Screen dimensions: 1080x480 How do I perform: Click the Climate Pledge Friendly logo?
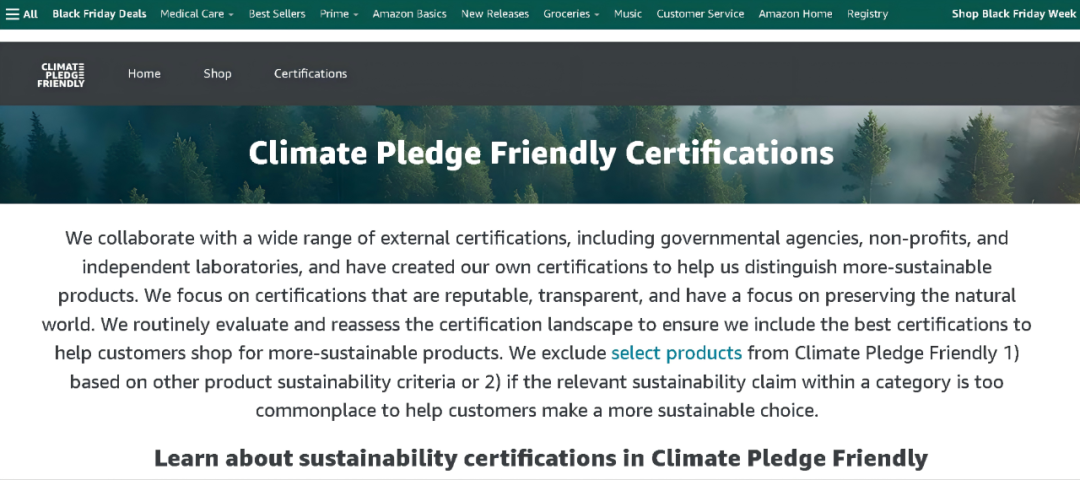point(62,75)
